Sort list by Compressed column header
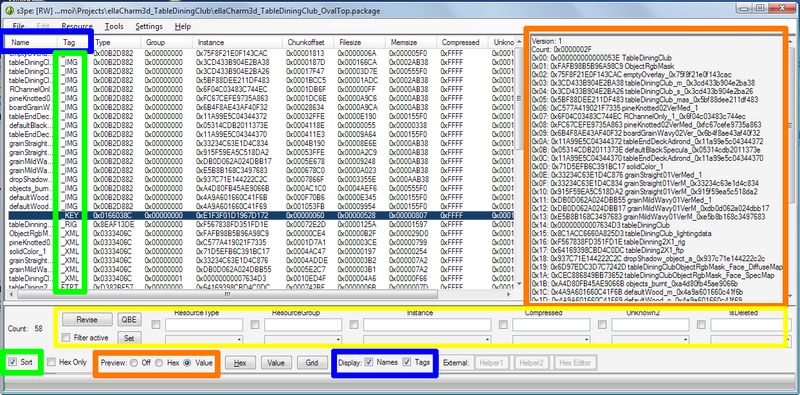The height and width of the screenshot is (395, 800). pyautogui.click(x=463, y=42)
